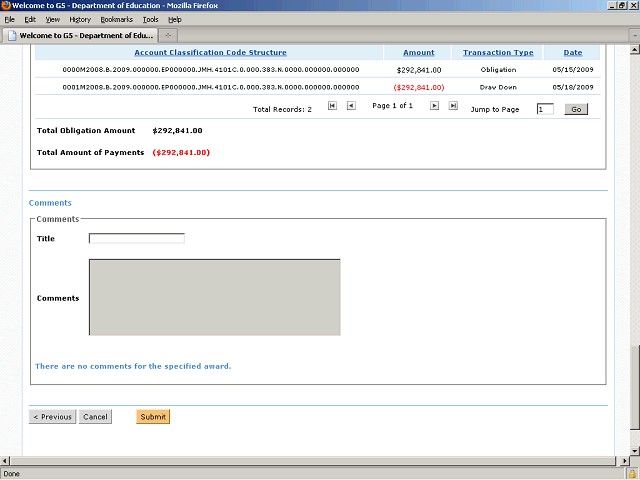640x480 pixels.
Task: Go to the first page of records
Action: coord(332,106)
